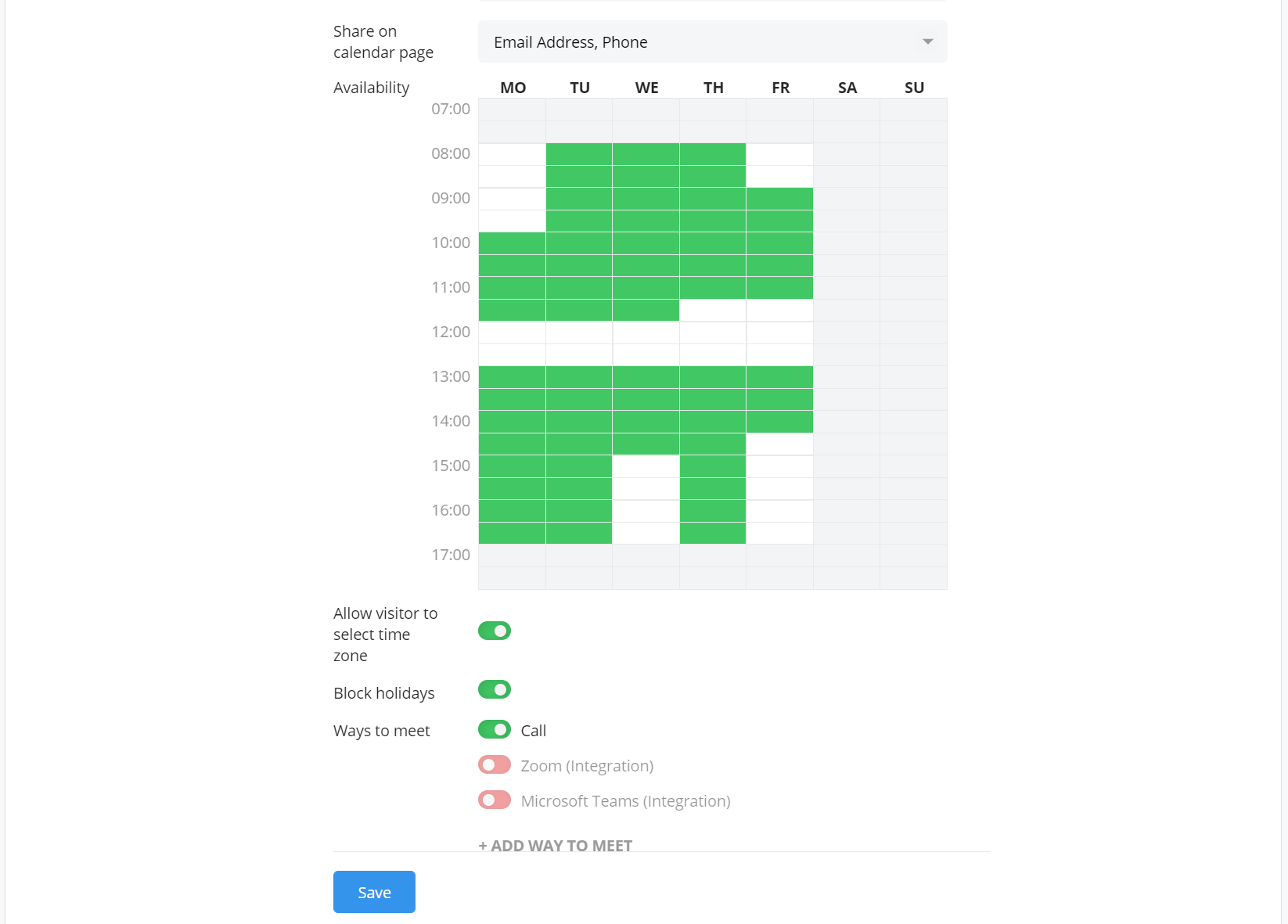Select the Friday 08:00 empty slot

pyautogui.click(x=779, y=154)
